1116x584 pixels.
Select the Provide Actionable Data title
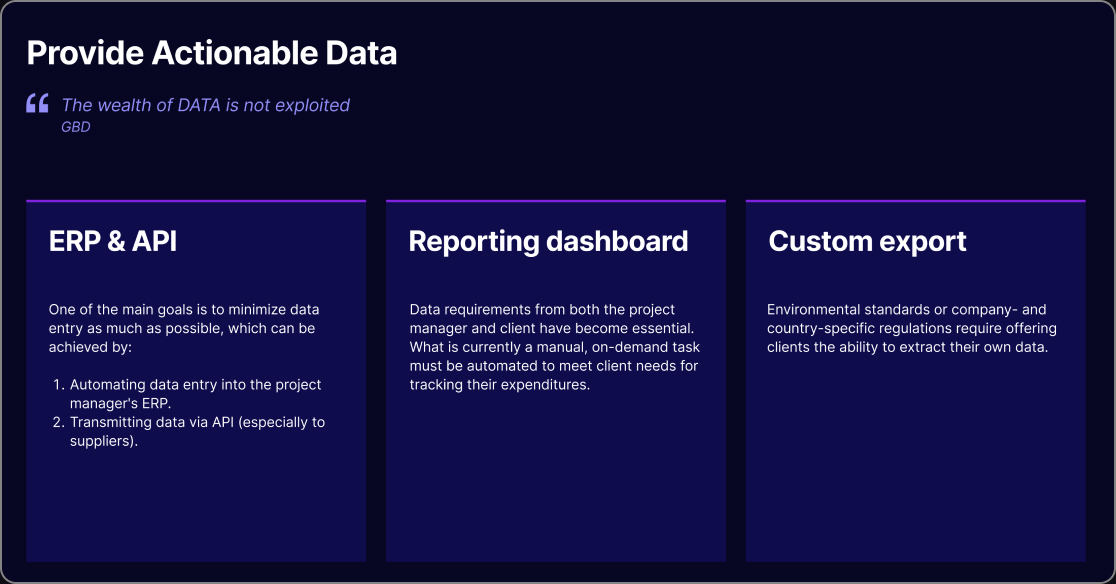[211, 53]
